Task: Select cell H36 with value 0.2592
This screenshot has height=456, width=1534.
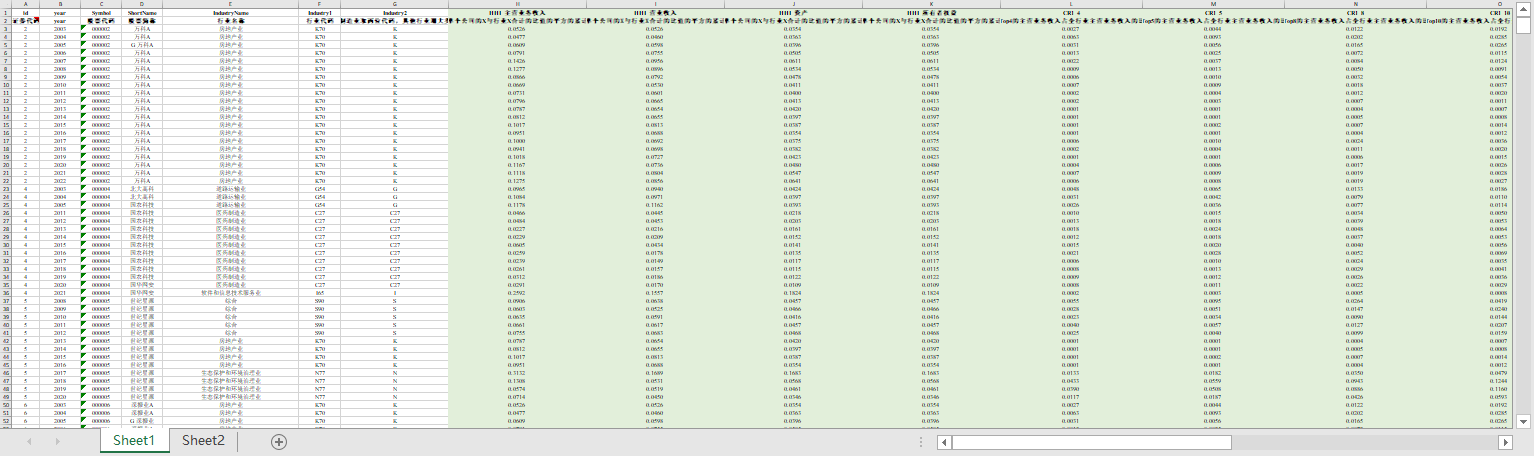Action: click(x=517, y=292)
